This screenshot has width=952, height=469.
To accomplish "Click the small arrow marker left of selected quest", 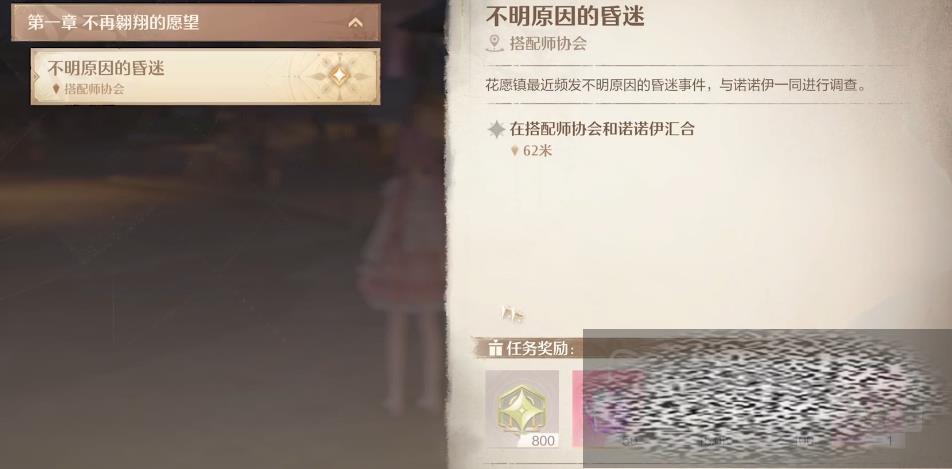I will 36,77.
